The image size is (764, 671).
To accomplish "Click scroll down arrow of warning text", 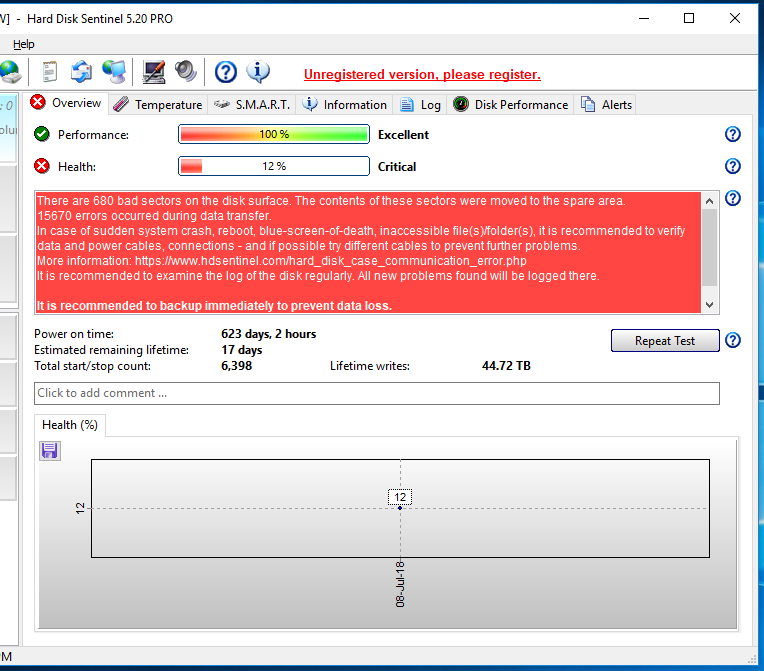I will [709, 305].
